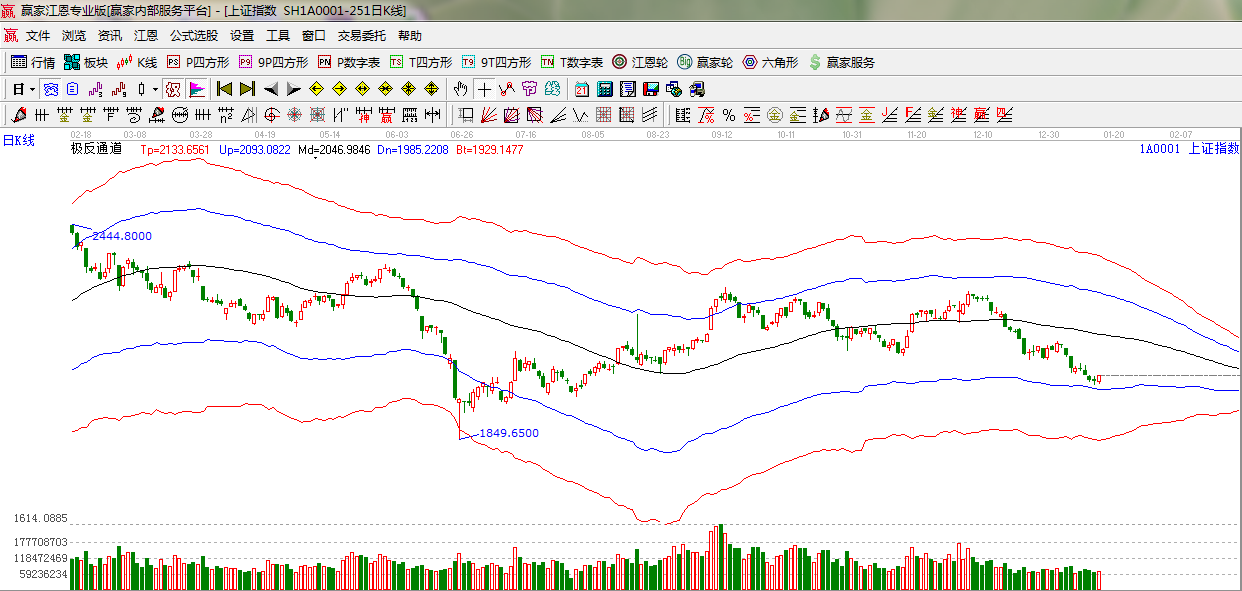1242x591 pixels.
Task: Click the 1849.6500 low price marker
Action: coord(508,433)
